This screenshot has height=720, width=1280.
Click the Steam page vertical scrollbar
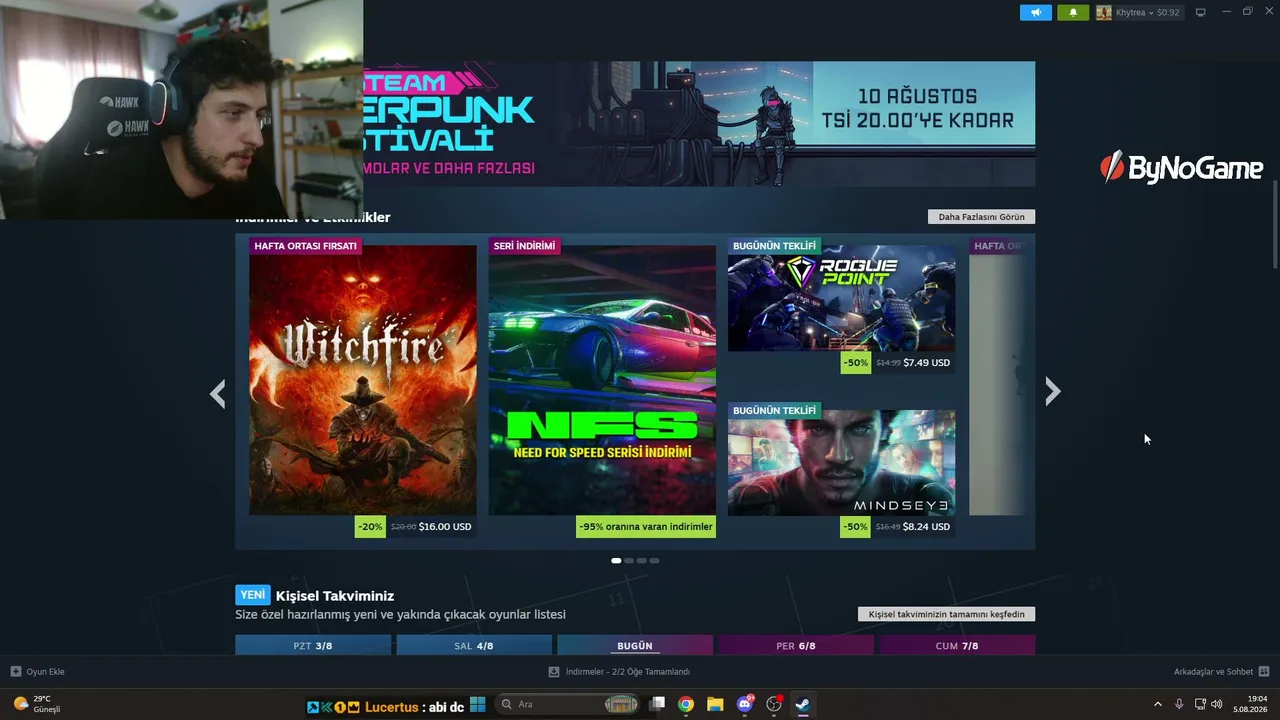1275,225
